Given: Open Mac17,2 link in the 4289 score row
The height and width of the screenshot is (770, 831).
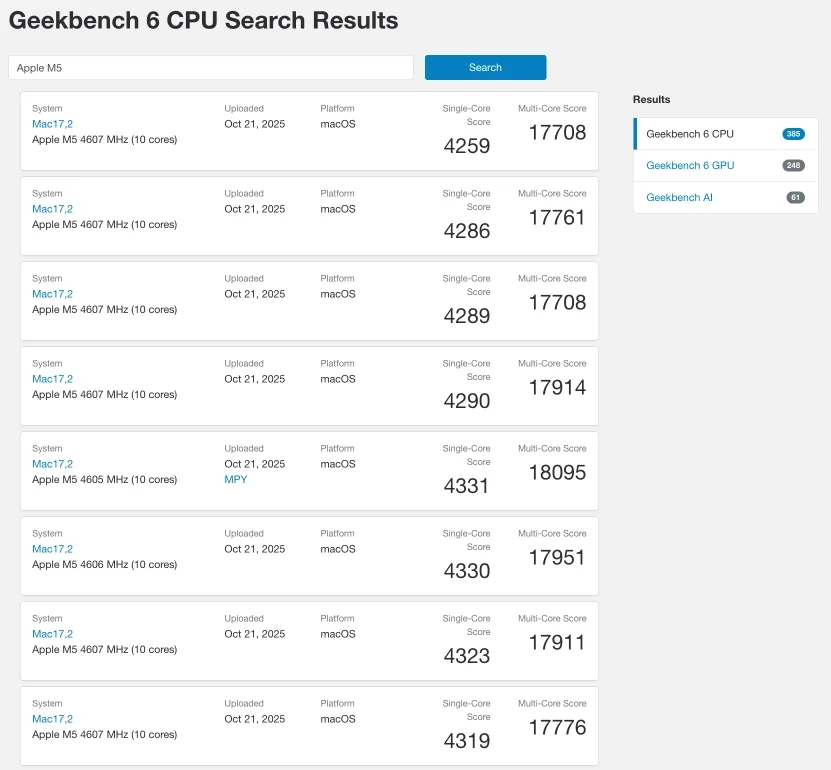Looking at the screenshot, I should [x=52, y=294].
